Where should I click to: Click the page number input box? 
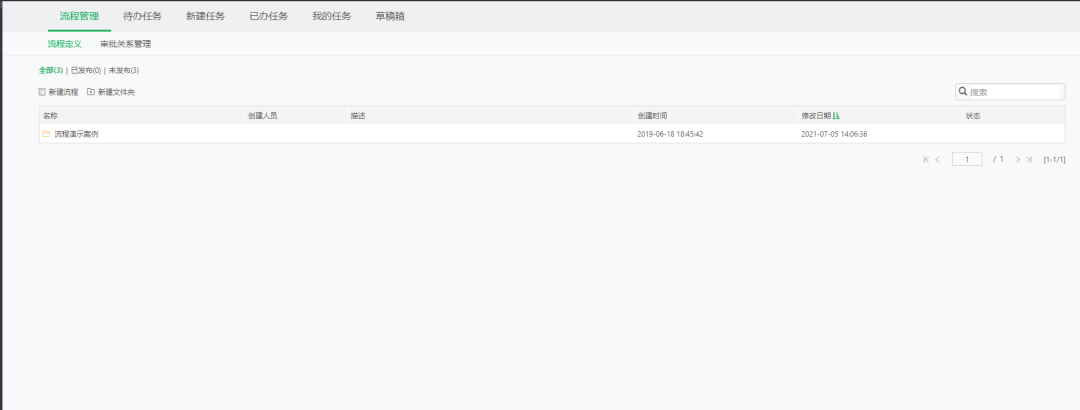967,159
